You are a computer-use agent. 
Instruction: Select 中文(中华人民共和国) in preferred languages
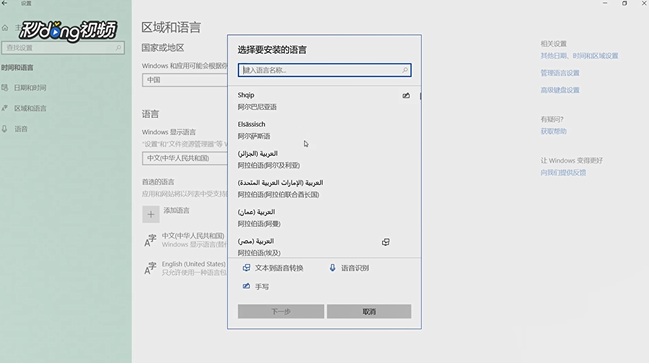click(x=185, y=240)
